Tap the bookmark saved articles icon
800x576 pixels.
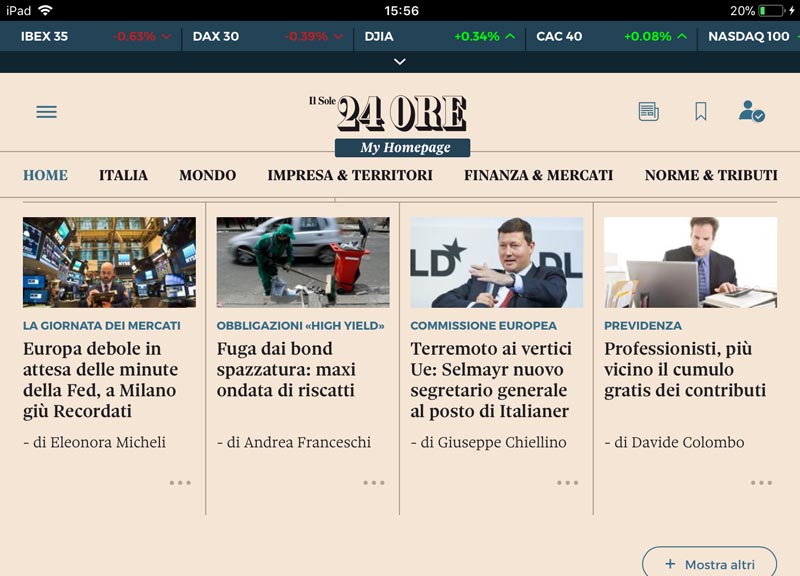701,111
